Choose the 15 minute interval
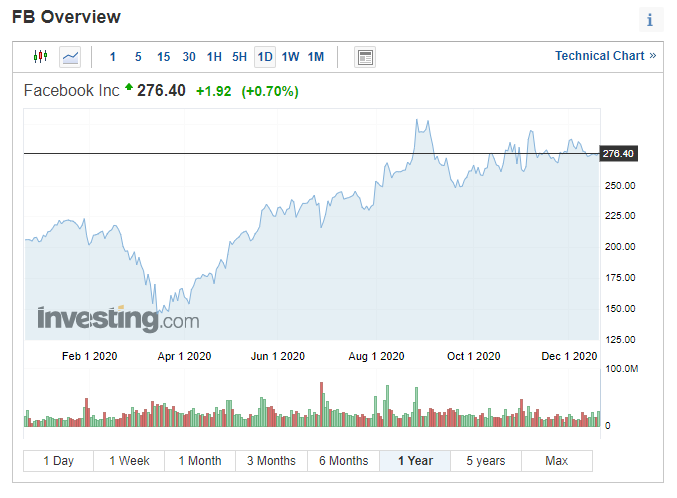 pos(163,57)
